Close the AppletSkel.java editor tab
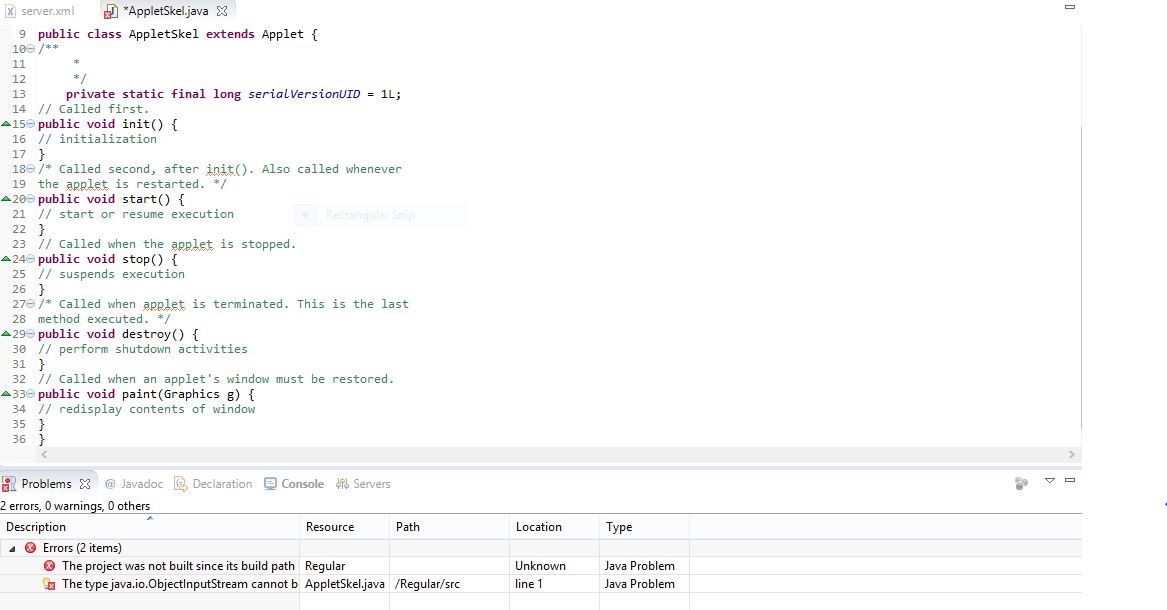1167x610 pixels. [222, 11]
